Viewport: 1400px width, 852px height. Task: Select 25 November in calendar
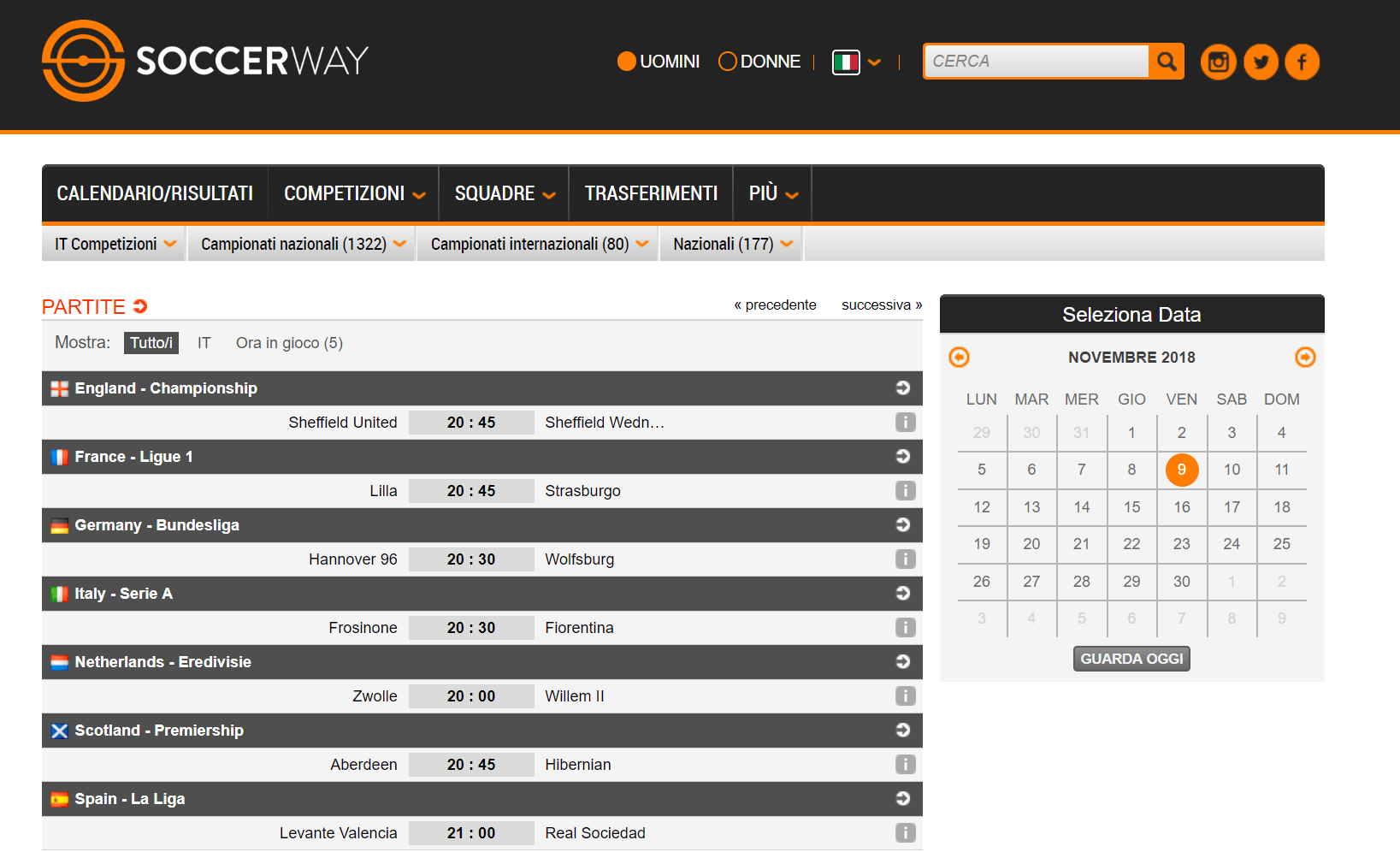coord(1282,544)
